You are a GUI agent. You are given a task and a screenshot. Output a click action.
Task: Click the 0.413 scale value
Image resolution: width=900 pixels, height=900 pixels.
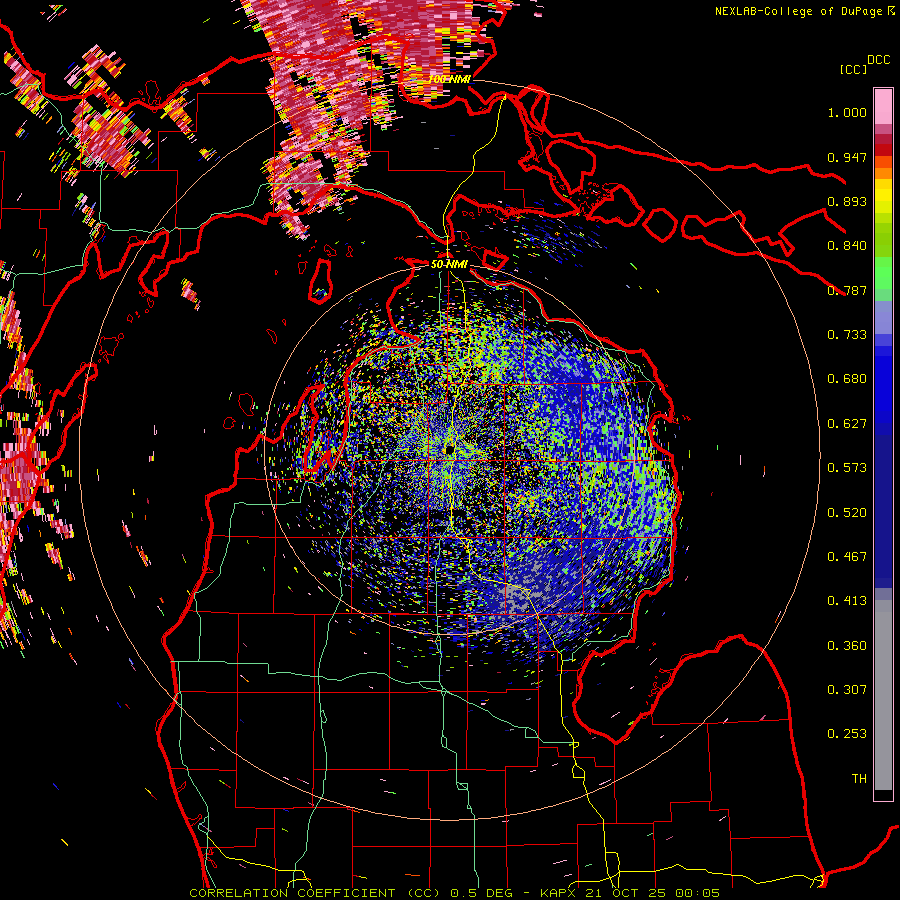847,601
